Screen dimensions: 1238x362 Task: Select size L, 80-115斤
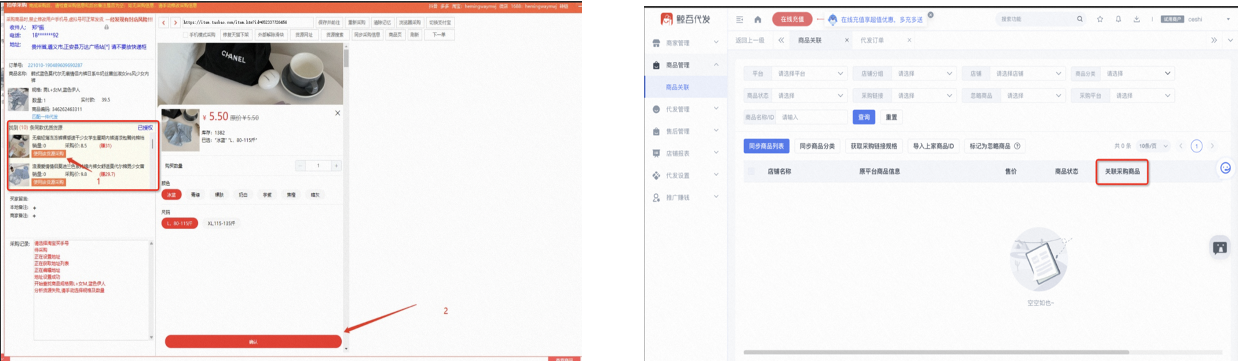(179, 222)
